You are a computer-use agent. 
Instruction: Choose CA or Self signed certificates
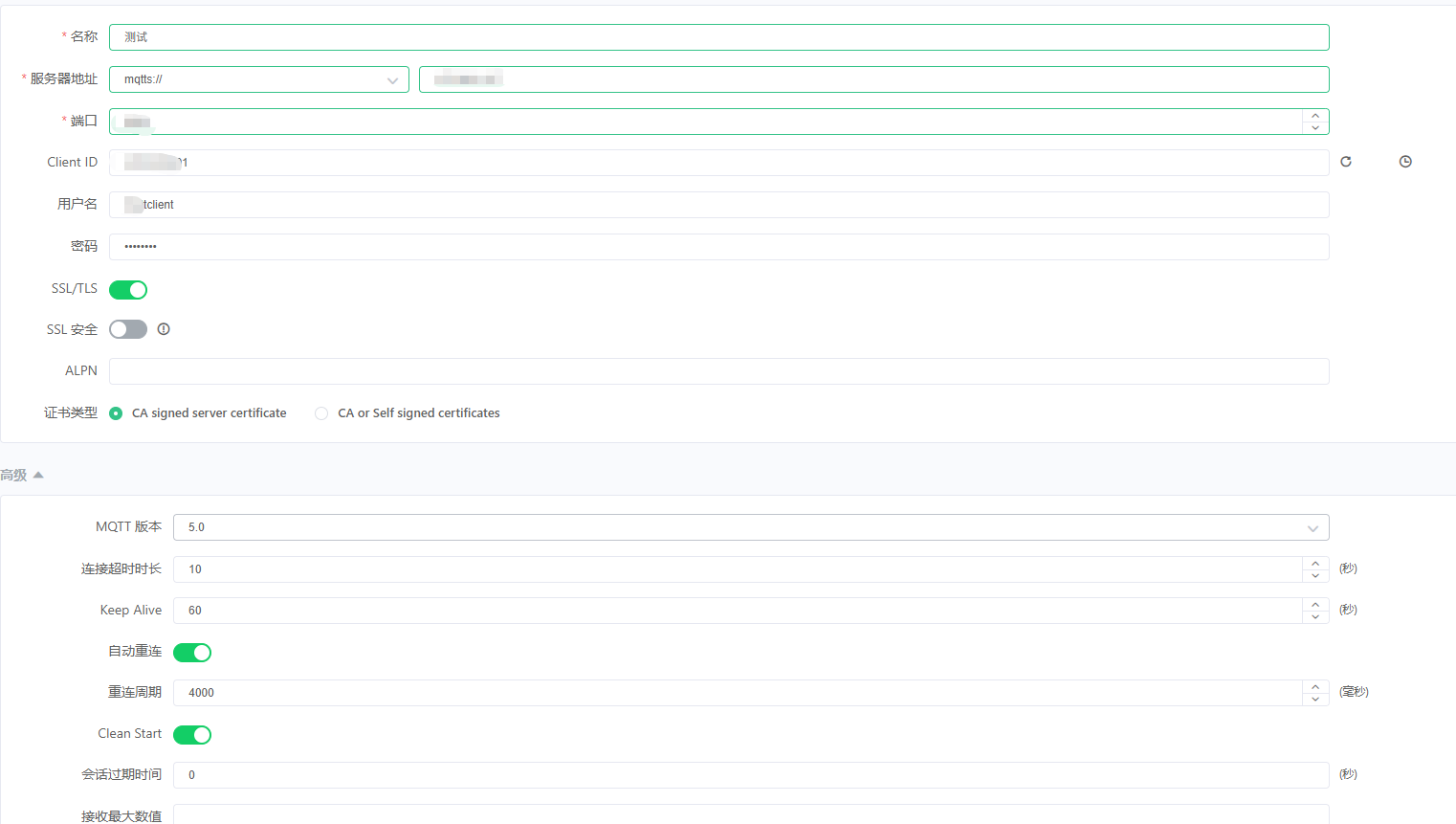(x=321, y=413)
